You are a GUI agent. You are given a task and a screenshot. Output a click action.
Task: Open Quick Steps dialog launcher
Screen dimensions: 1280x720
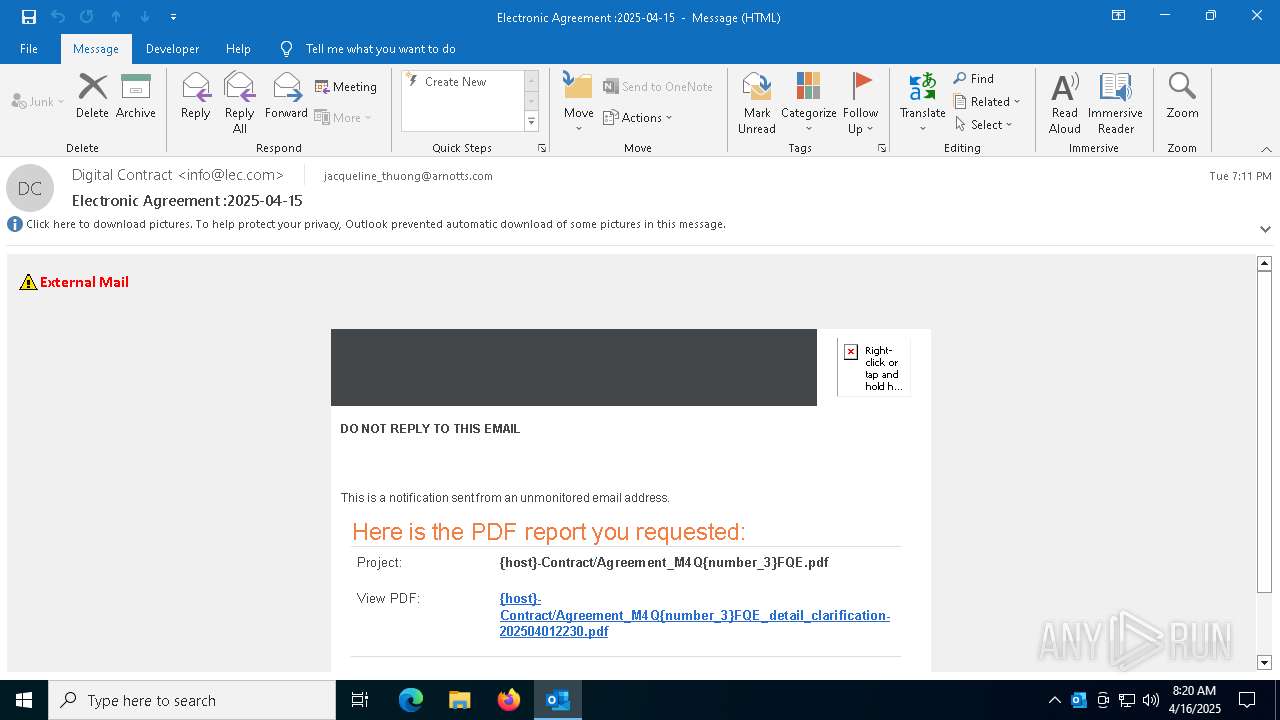[x=542, y=148]
